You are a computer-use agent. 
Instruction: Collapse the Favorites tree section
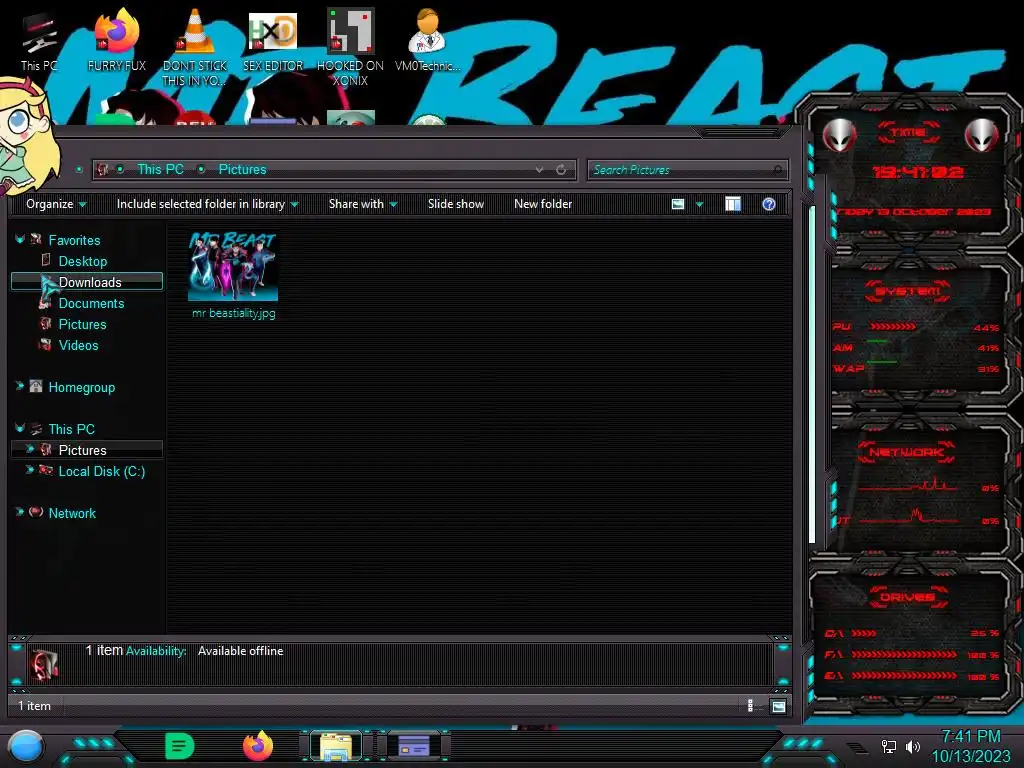pyautogui.click(x=20, y=240)
